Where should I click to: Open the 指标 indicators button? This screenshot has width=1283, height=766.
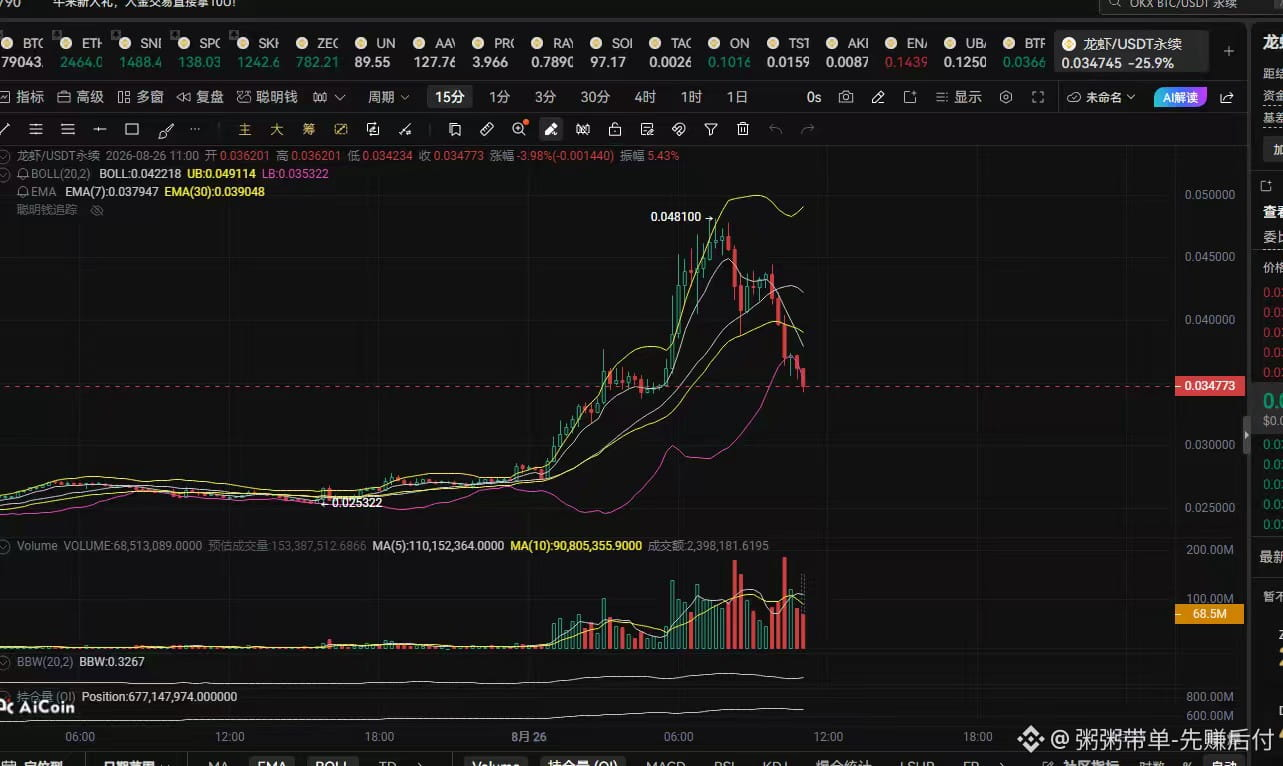[22, 97]
